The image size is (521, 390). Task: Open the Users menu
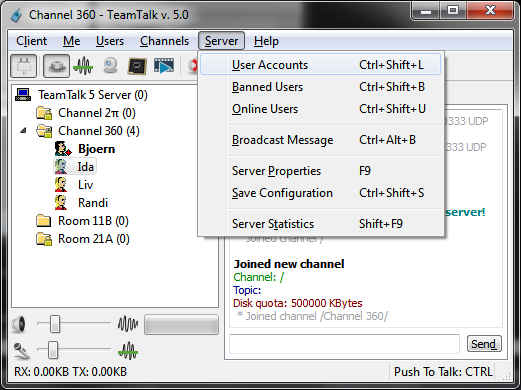(110, 41)
